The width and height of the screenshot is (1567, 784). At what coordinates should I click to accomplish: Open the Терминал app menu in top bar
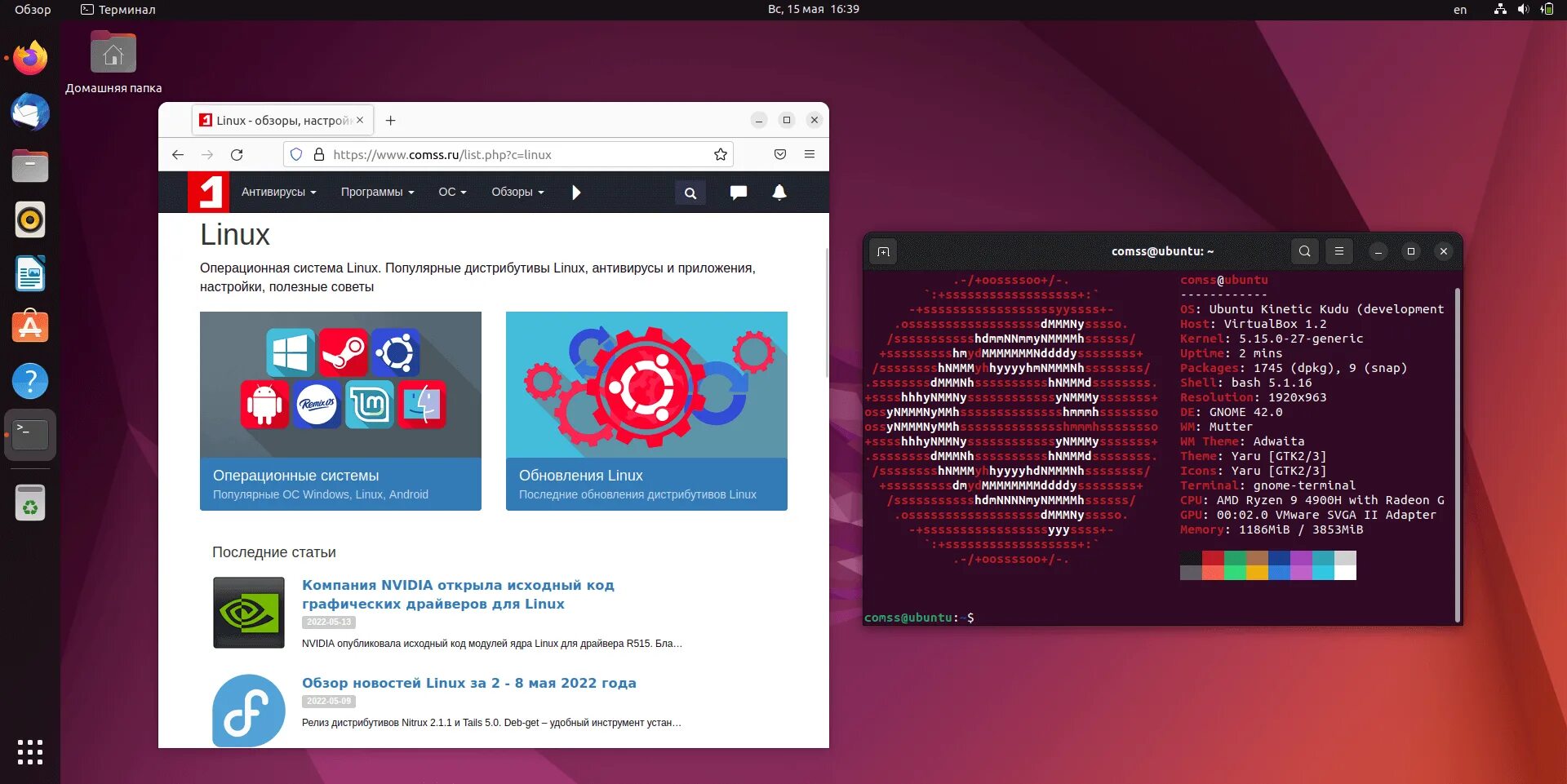(x=118, y=10)
